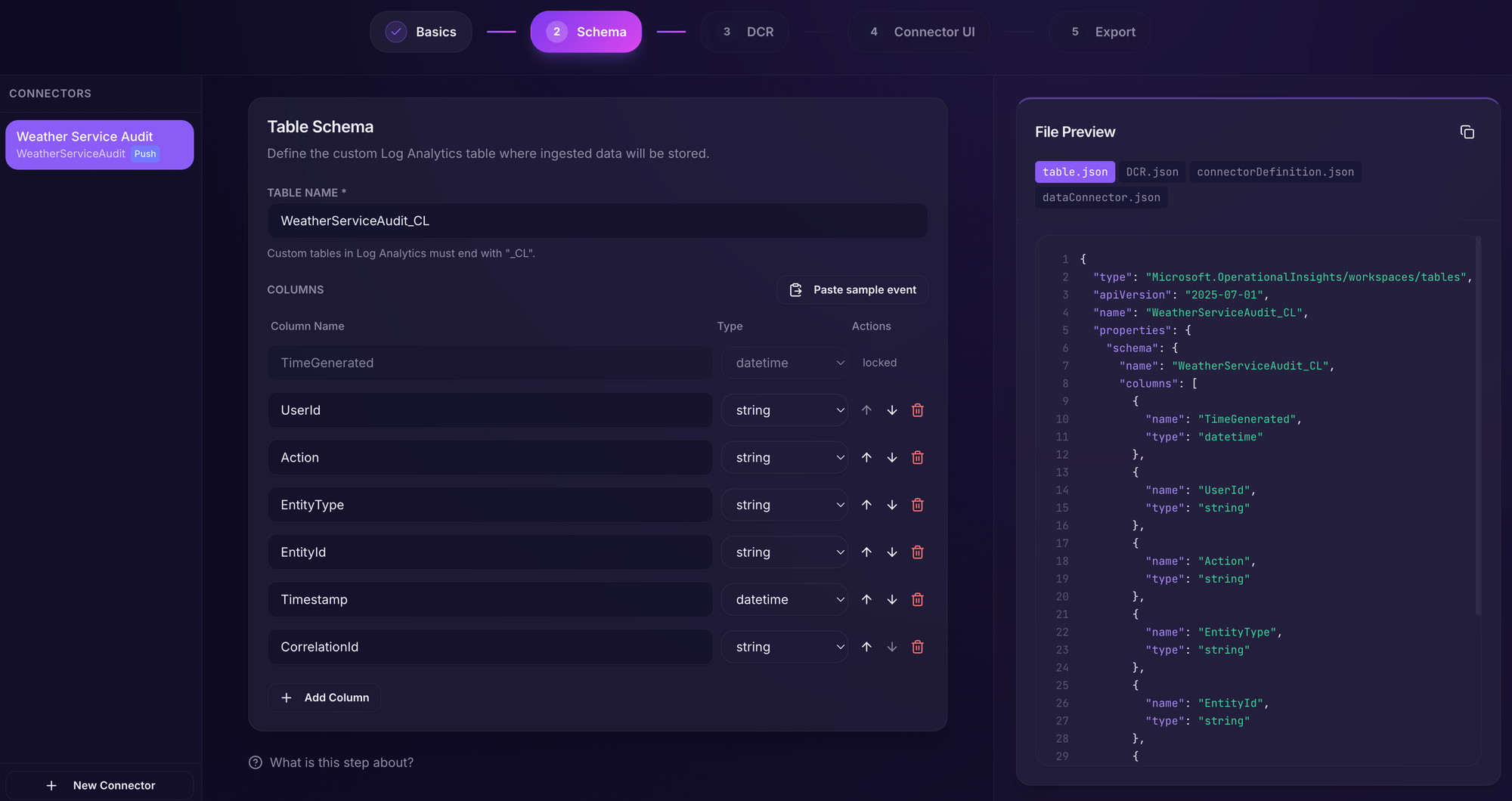
Task: Move the Action column up
Action: tap(866, 458)
